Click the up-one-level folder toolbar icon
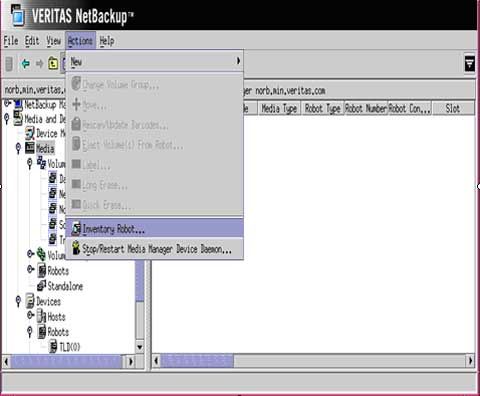 coord(53,63)
